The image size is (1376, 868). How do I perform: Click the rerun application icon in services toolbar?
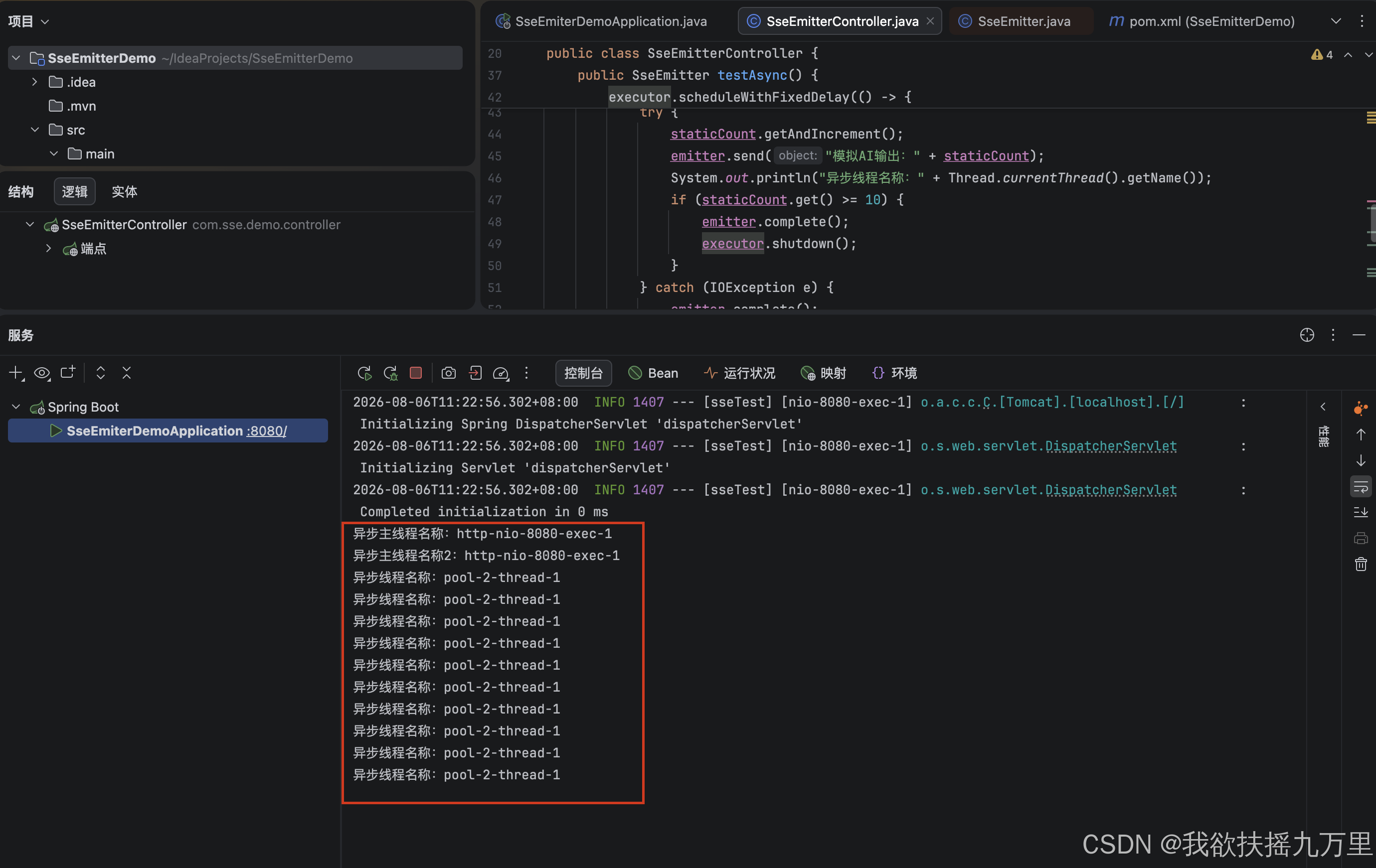[x=364, y=373]
